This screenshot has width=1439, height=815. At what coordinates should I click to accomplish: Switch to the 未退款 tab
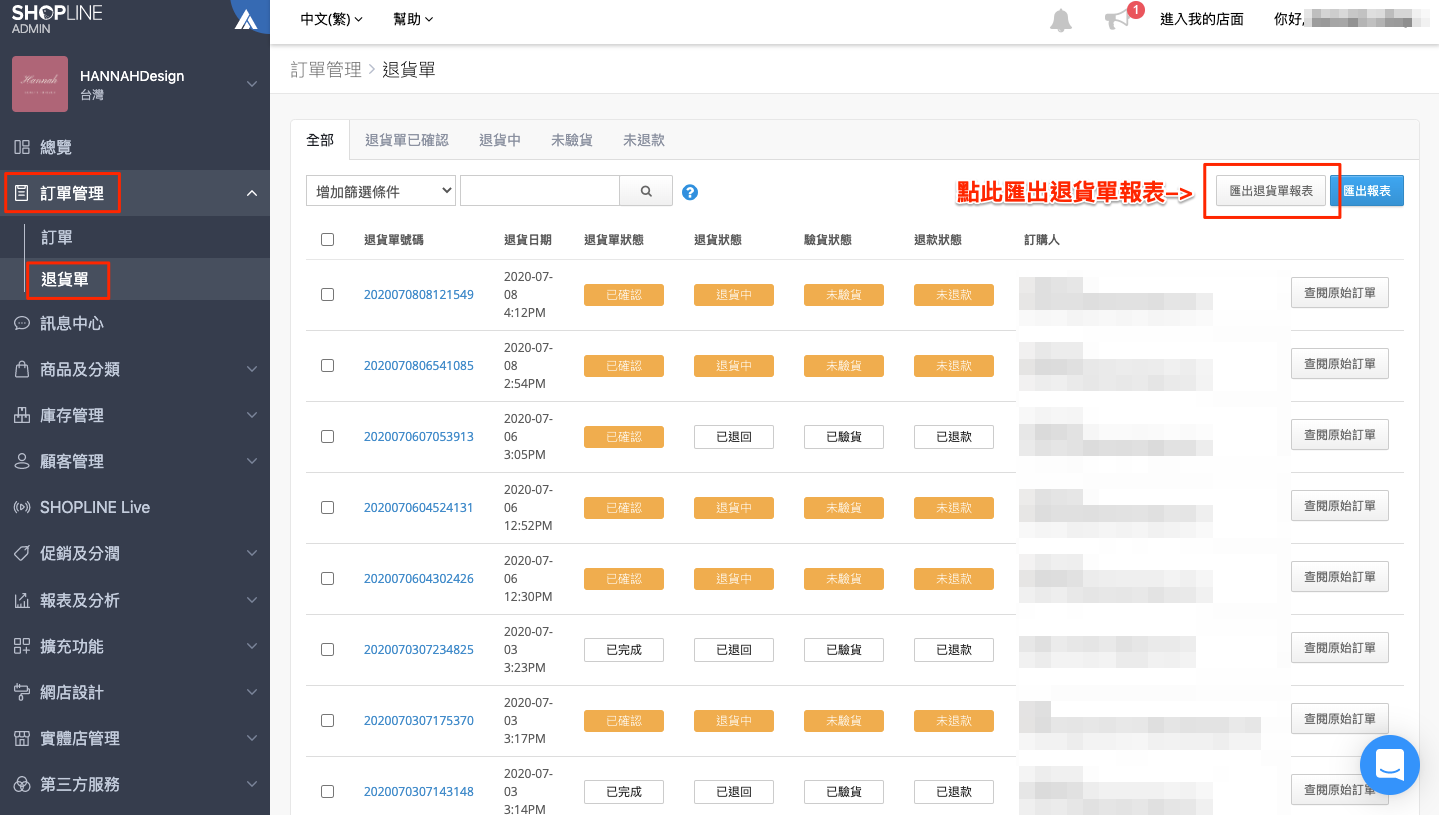pos(644,140)
